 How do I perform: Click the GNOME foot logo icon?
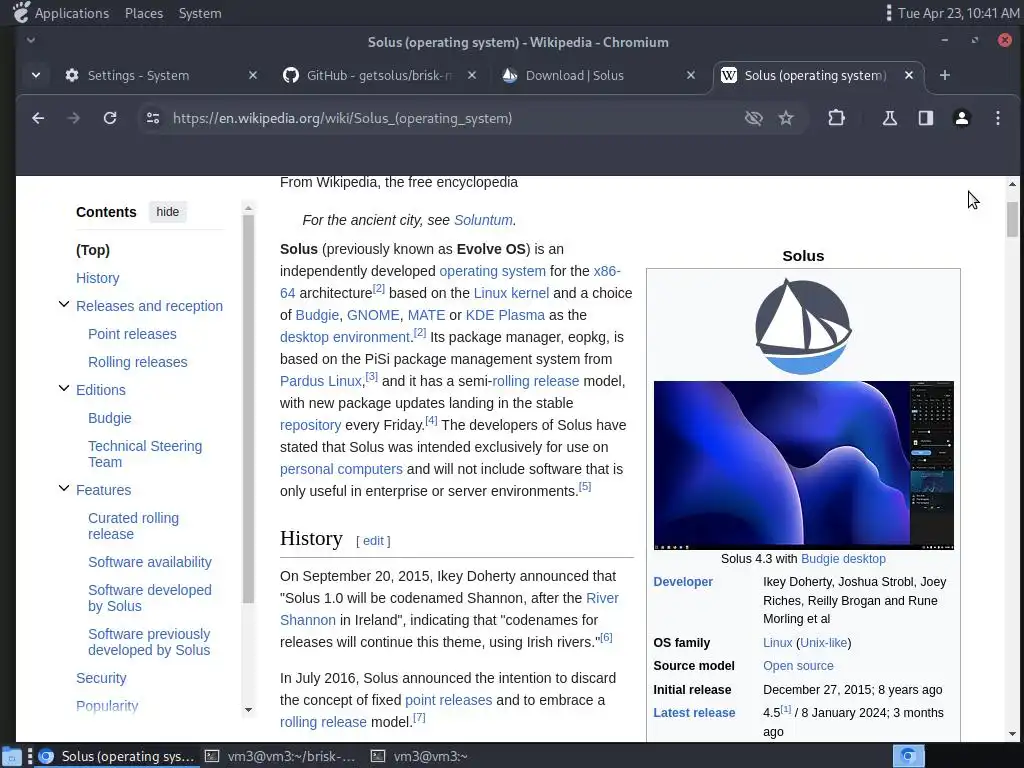point(20,12)
